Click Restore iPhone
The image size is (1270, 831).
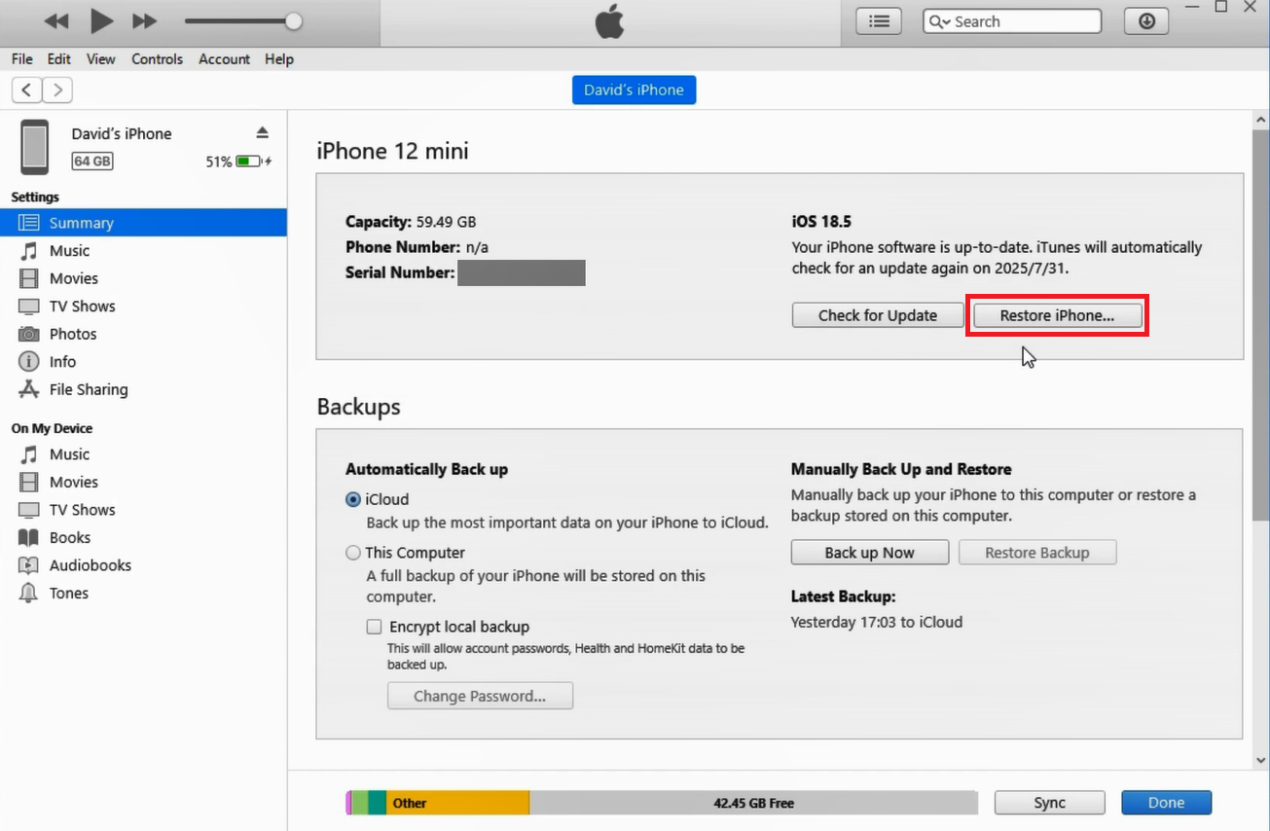(x=1057, y=315)
